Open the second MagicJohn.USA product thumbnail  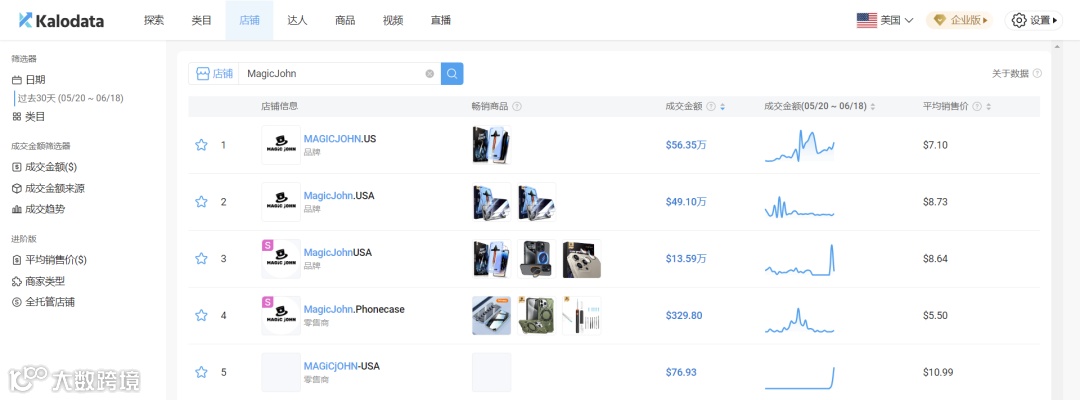[x=537, y=202]
